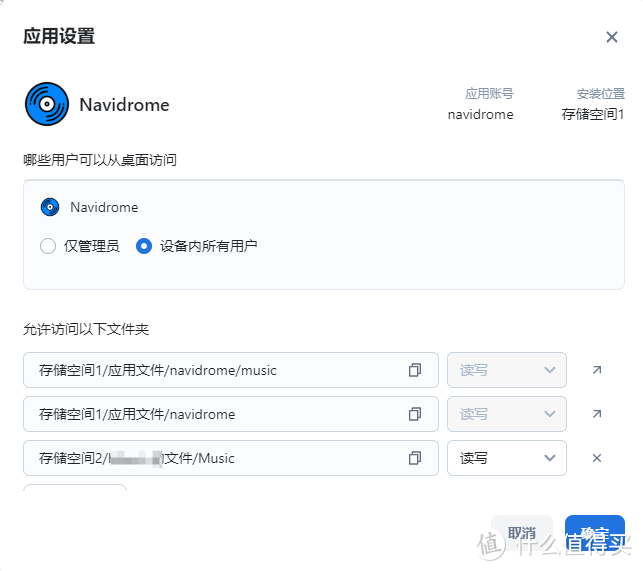This screenshot has width=643, height=571.
Task: Select the 仅管理员 radio option
Action: point(48,246)
